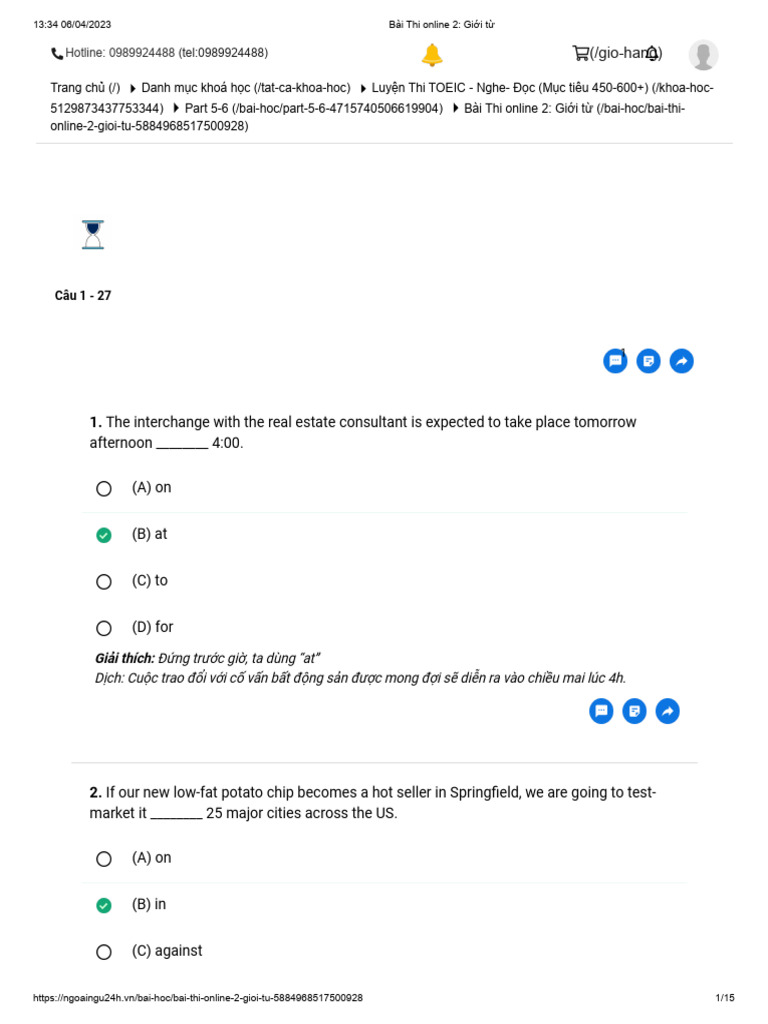Go to Trang chủ breadcrumb link

coord(85,88)
